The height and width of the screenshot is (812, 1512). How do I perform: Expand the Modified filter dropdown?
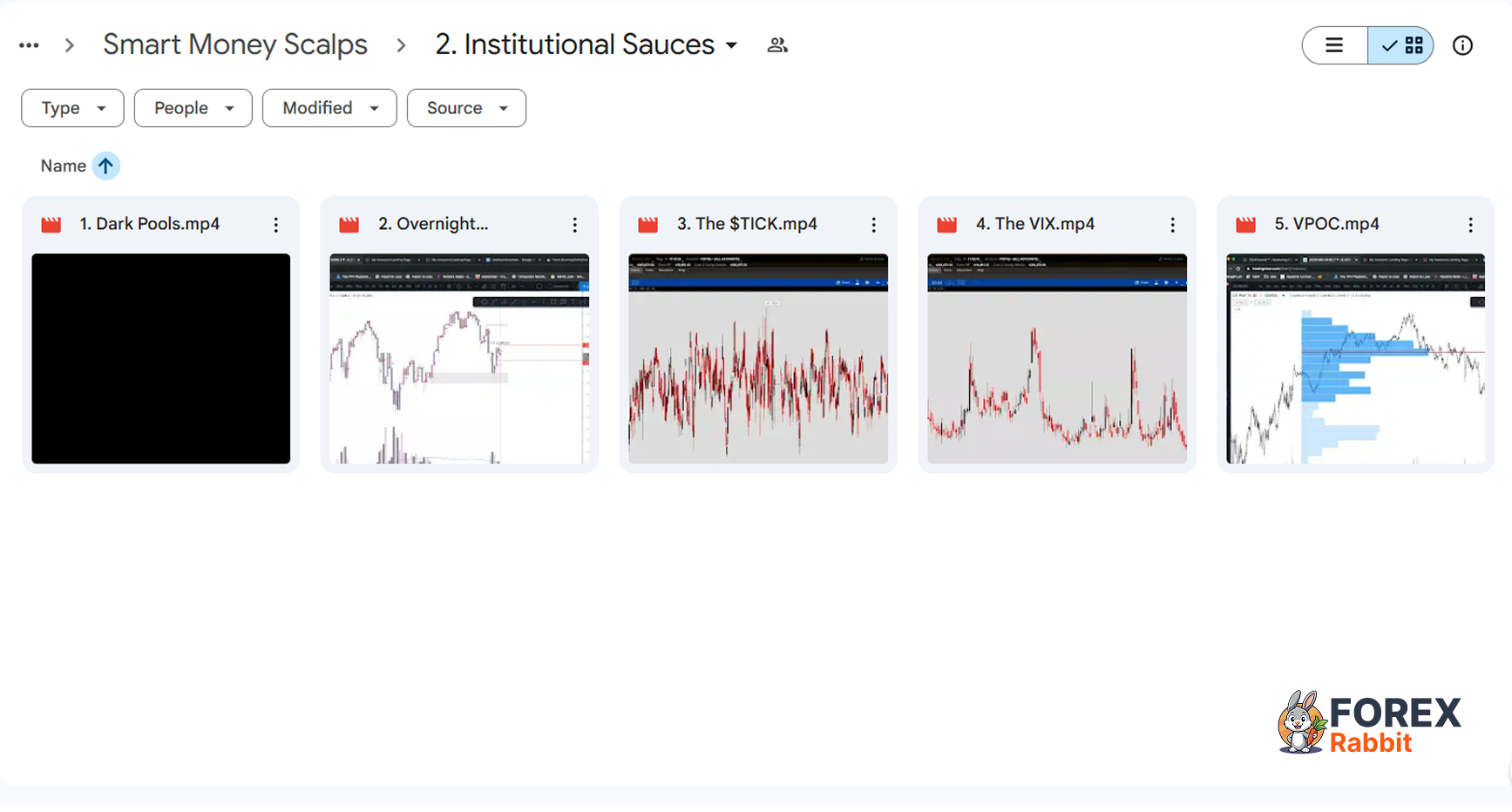tap(329, 108)
